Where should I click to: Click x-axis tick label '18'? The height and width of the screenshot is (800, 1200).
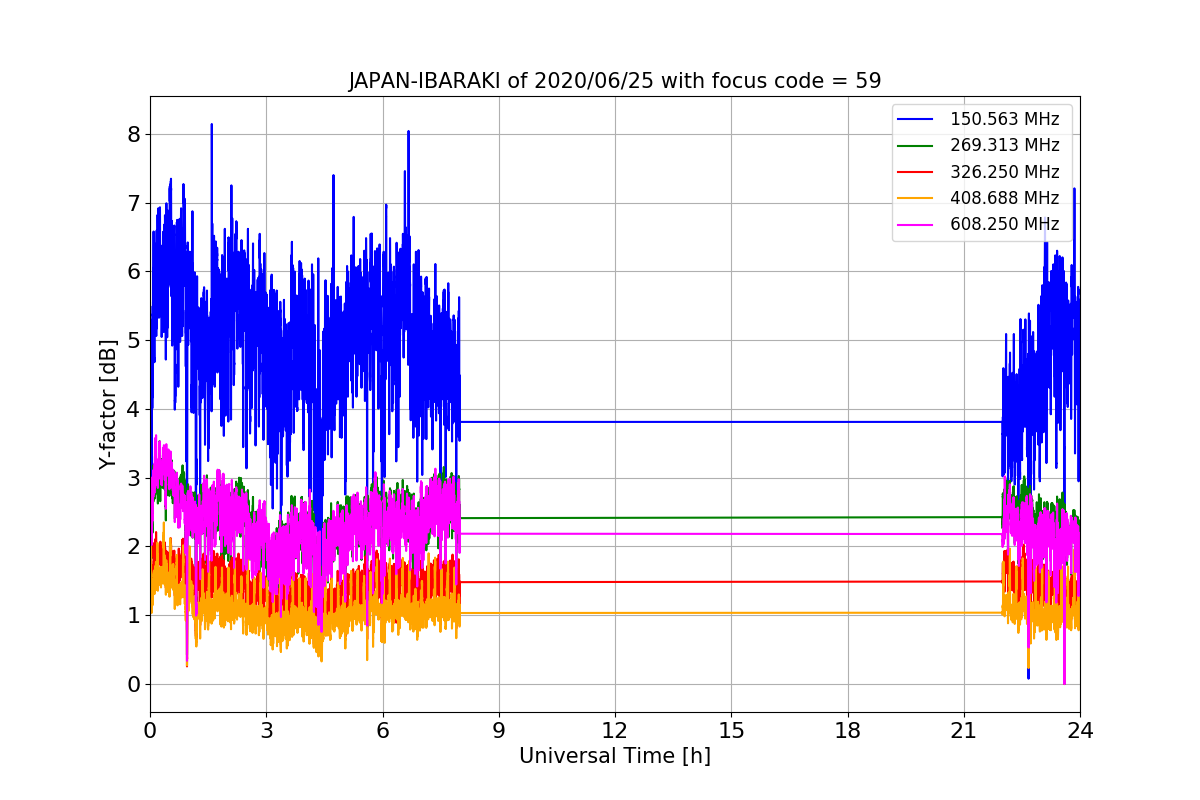pos(848,731)
